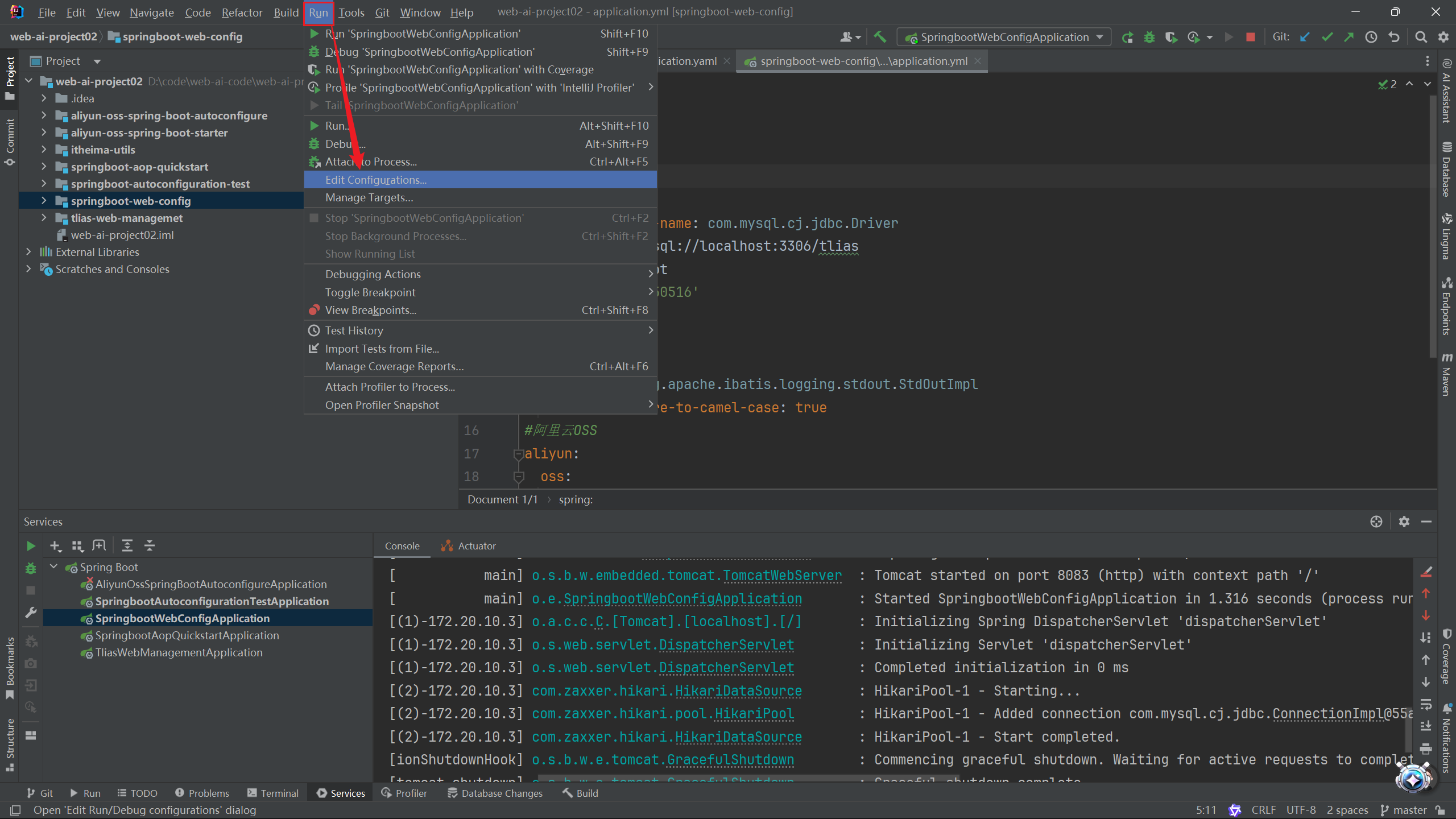The width and height of the screenshot is (1456, 819).
Task: Click the red Stop button in toolbar
Action: (1250, 37)
